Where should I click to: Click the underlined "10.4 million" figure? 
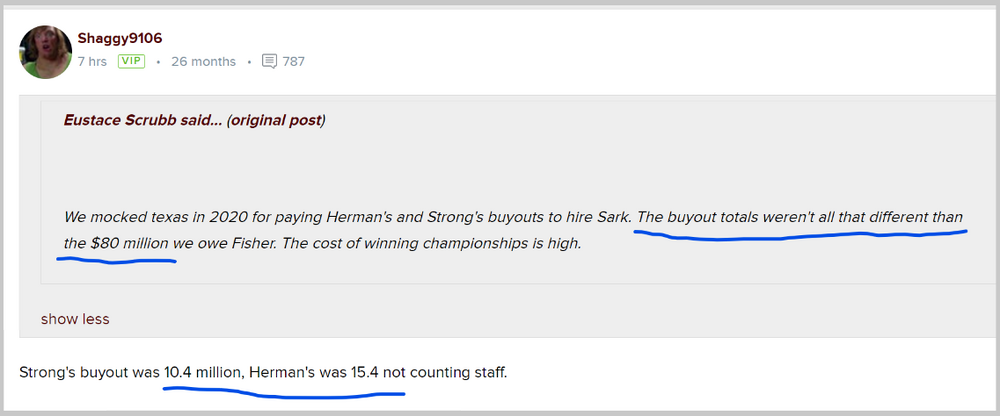[204, 372]
